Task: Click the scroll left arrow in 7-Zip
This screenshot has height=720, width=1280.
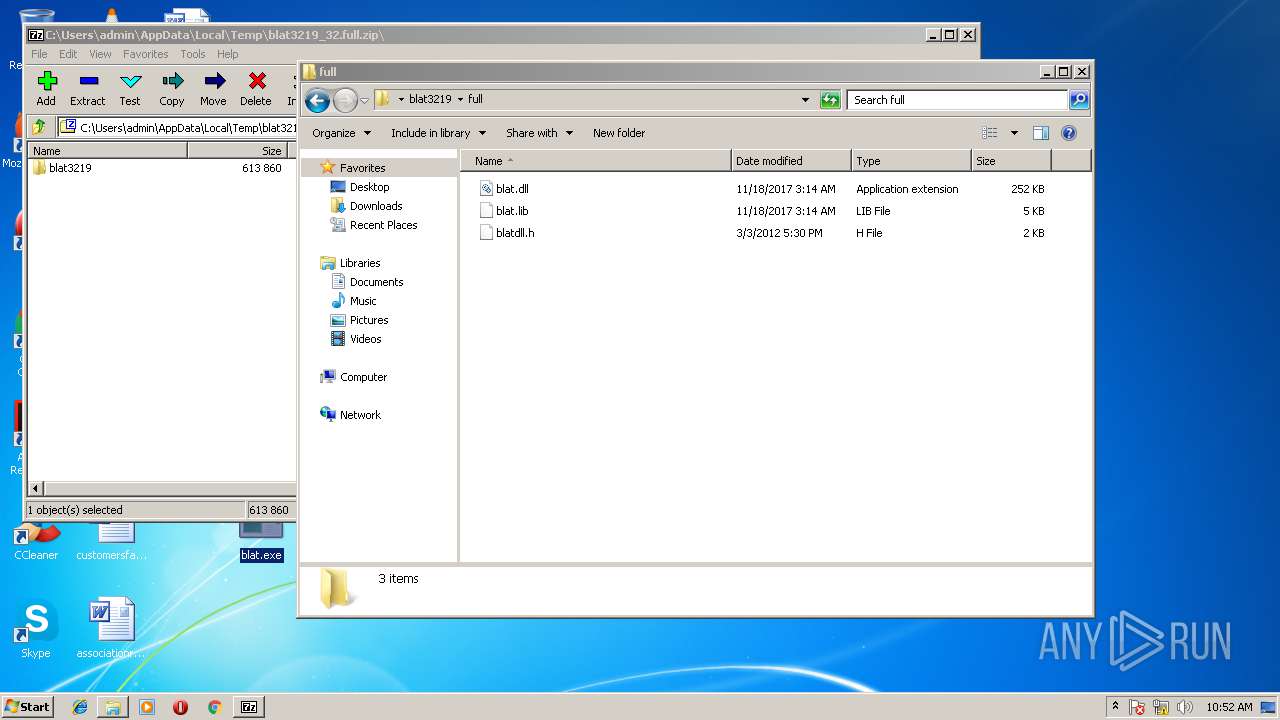Action: tap(37, 489)
